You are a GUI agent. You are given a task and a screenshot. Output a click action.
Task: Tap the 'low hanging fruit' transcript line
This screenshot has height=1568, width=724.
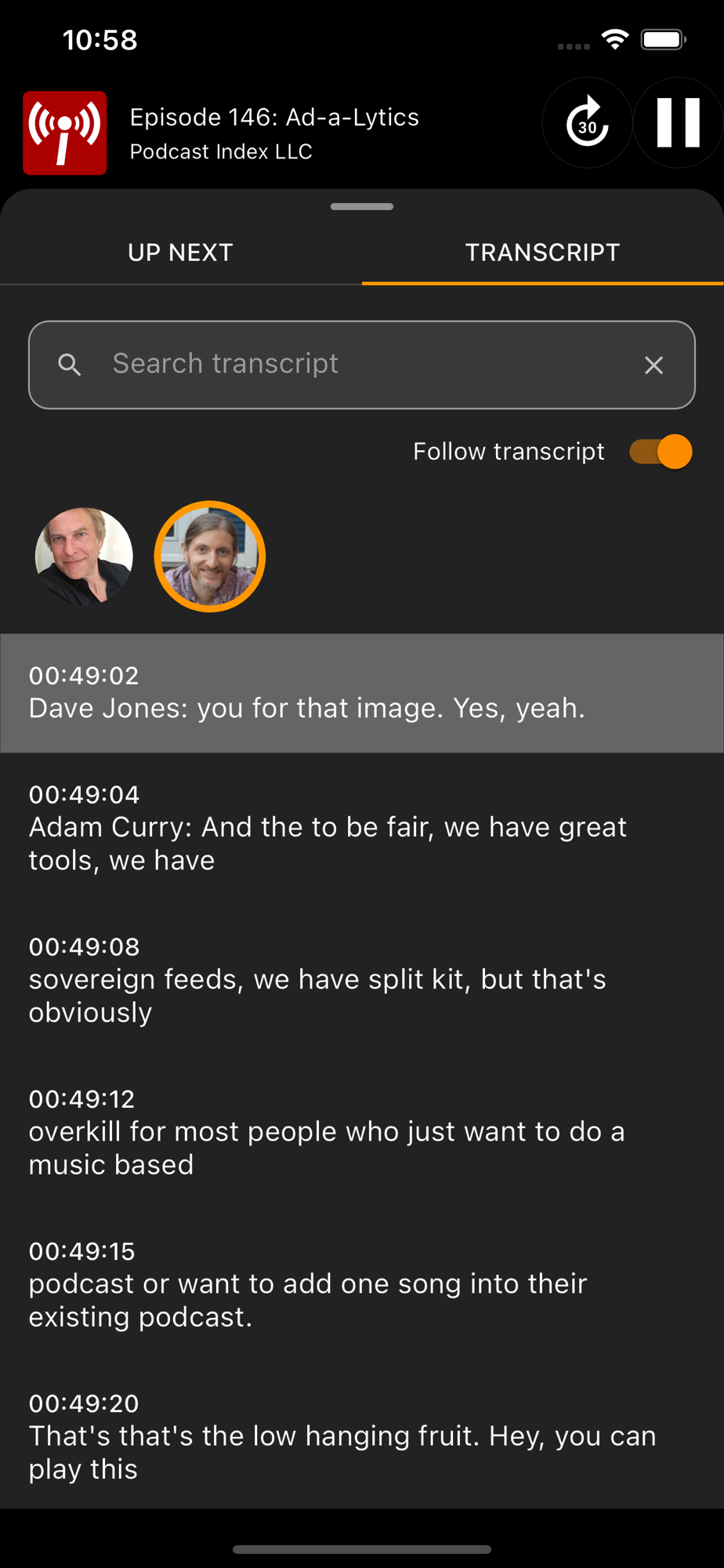click(362, 1436)
